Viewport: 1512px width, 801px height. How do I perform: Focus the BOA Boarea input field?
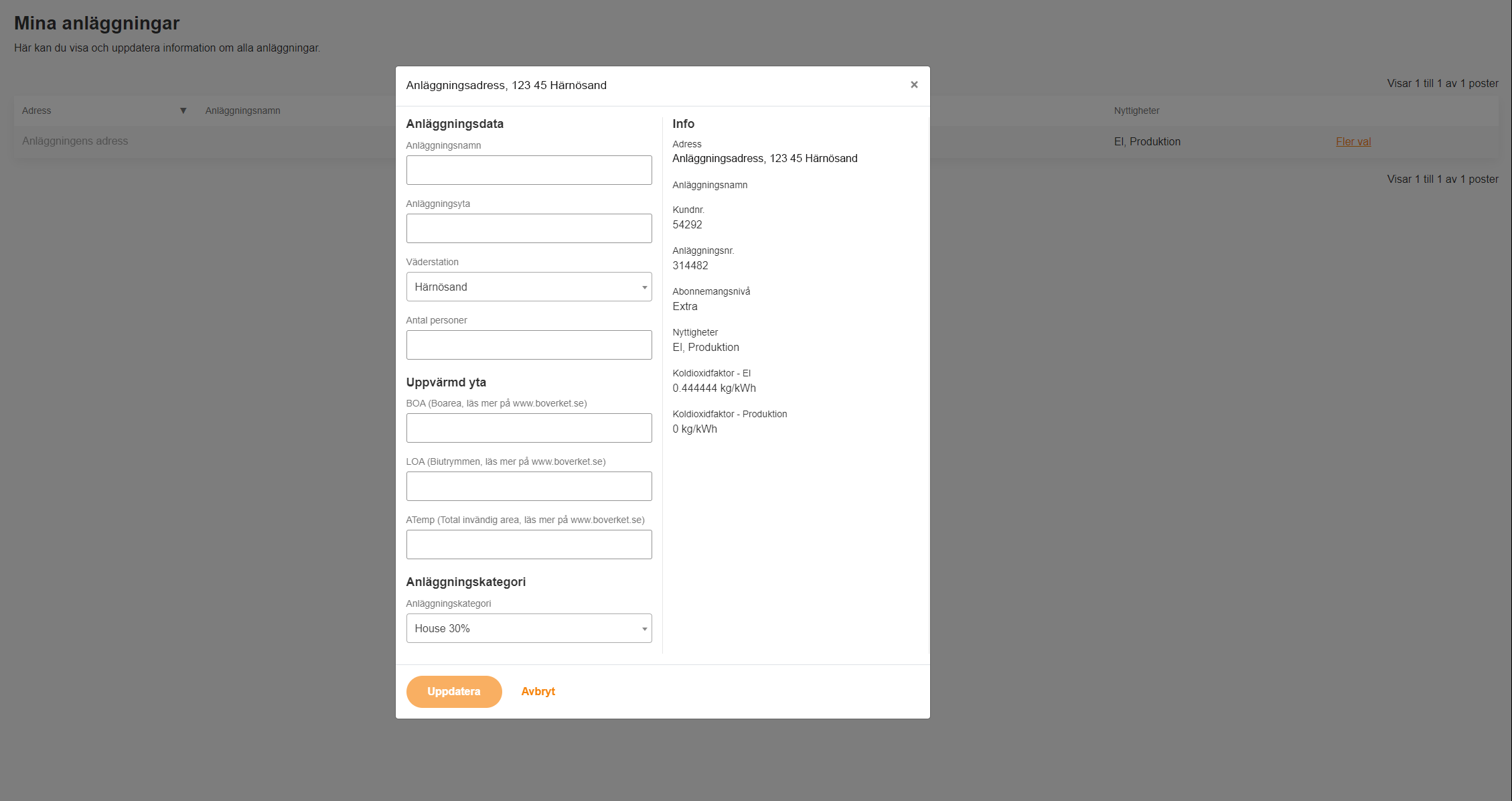pos(528,428)
